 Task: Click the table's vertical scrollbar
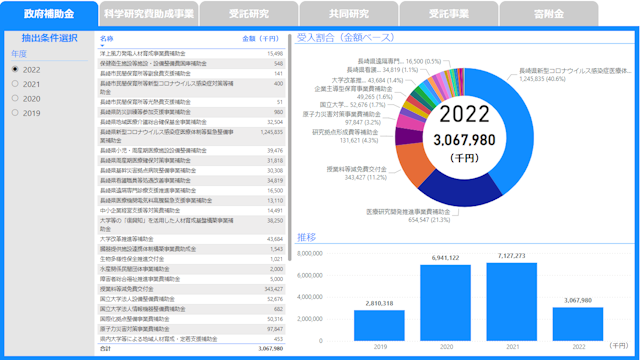tap(289, 147)
